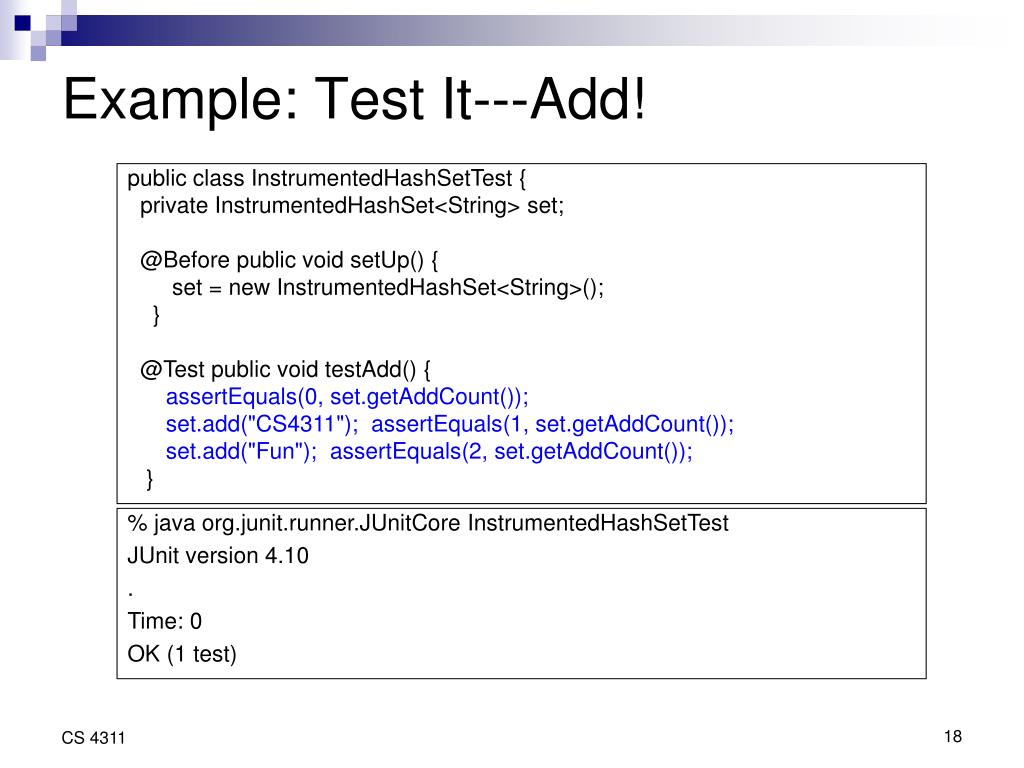Click the '@Test public void testAdd()' line
The width and height of the screenshot is (1024, 768).
point(285,370)
